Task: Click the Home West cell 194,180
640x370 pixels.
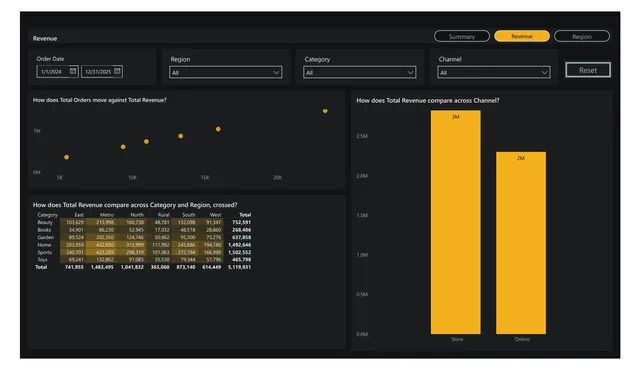Action: coord(212,245)
